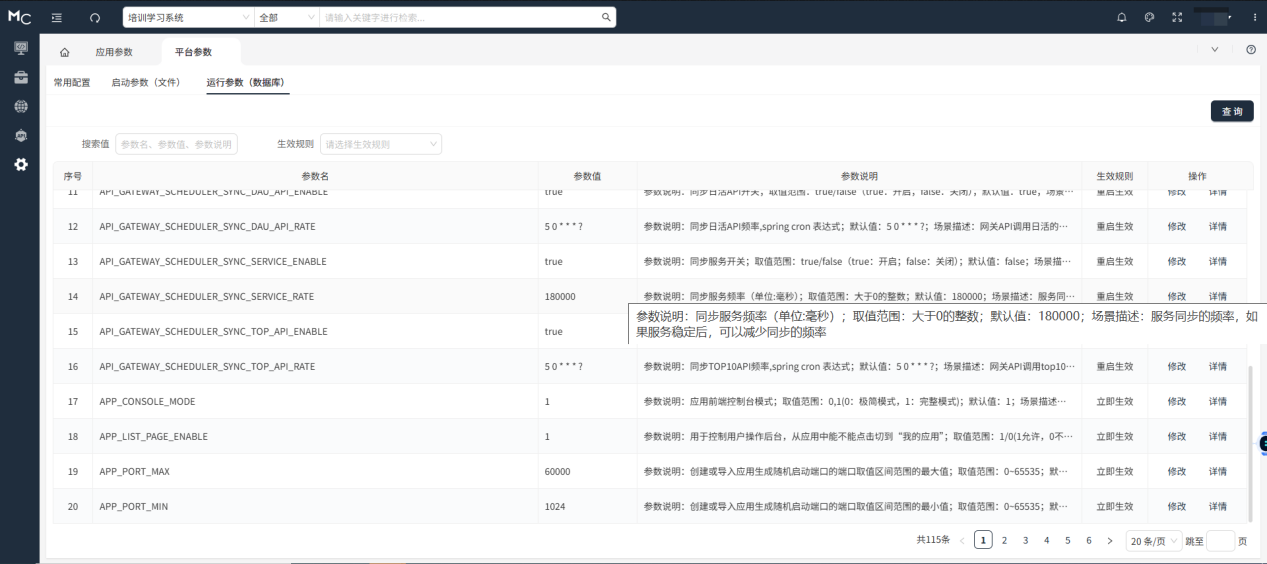Open the user account dropdown in header

[x=1216, y=17]
